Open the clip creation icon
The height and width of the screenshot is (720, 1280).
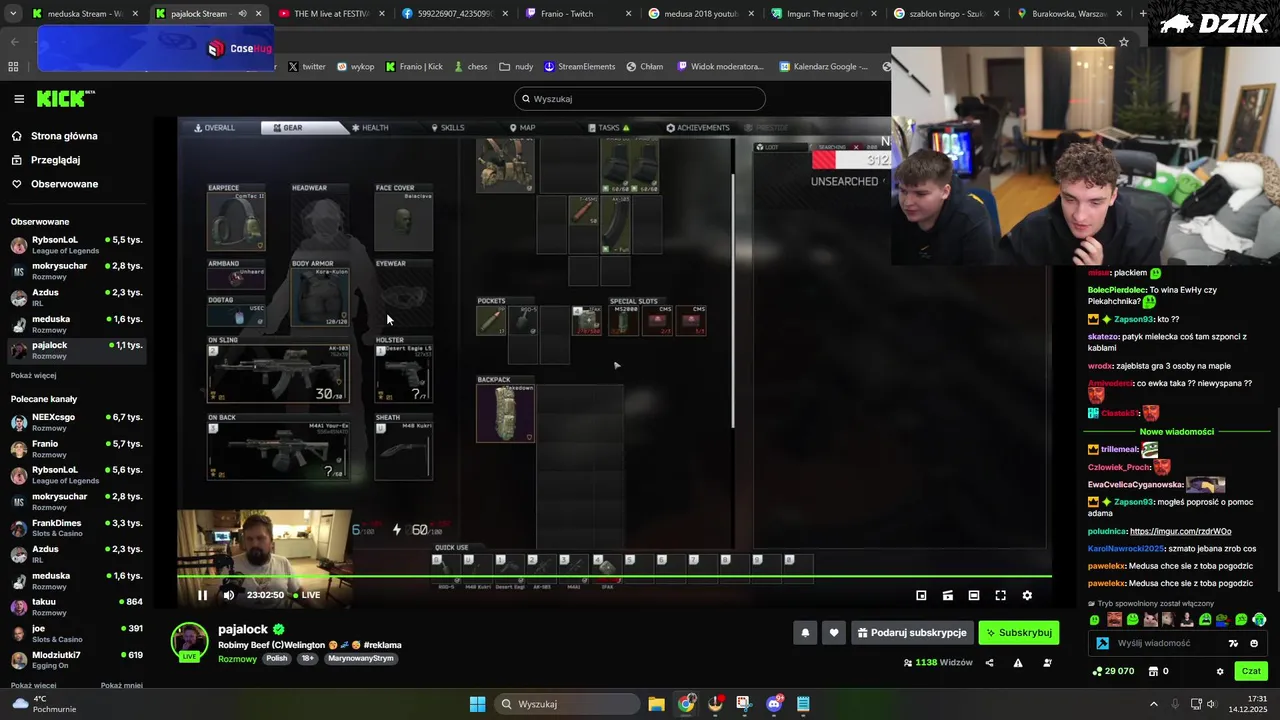tap(947, 595)
